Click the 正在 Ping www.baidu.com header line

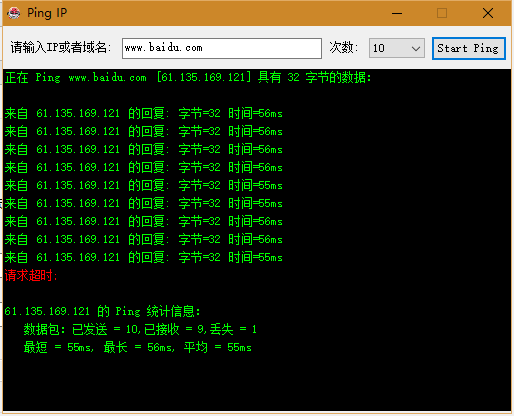point(188,78)
